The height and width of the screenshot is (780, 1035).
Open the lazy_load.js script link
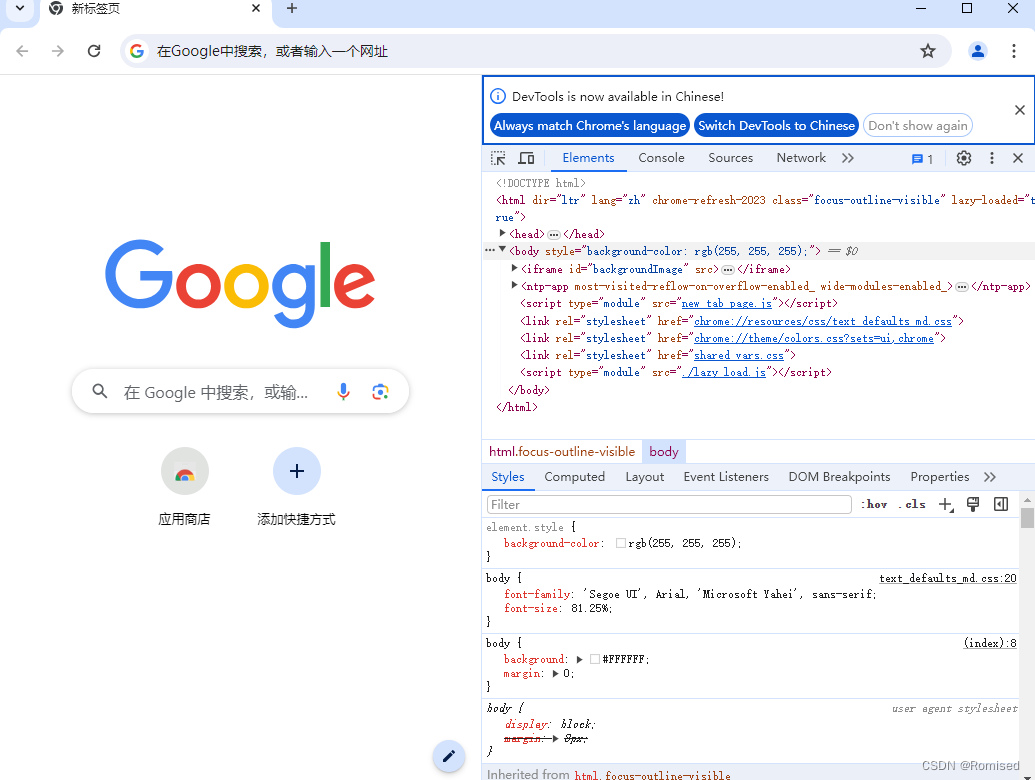pyautogui.click(x=724, y=373)
